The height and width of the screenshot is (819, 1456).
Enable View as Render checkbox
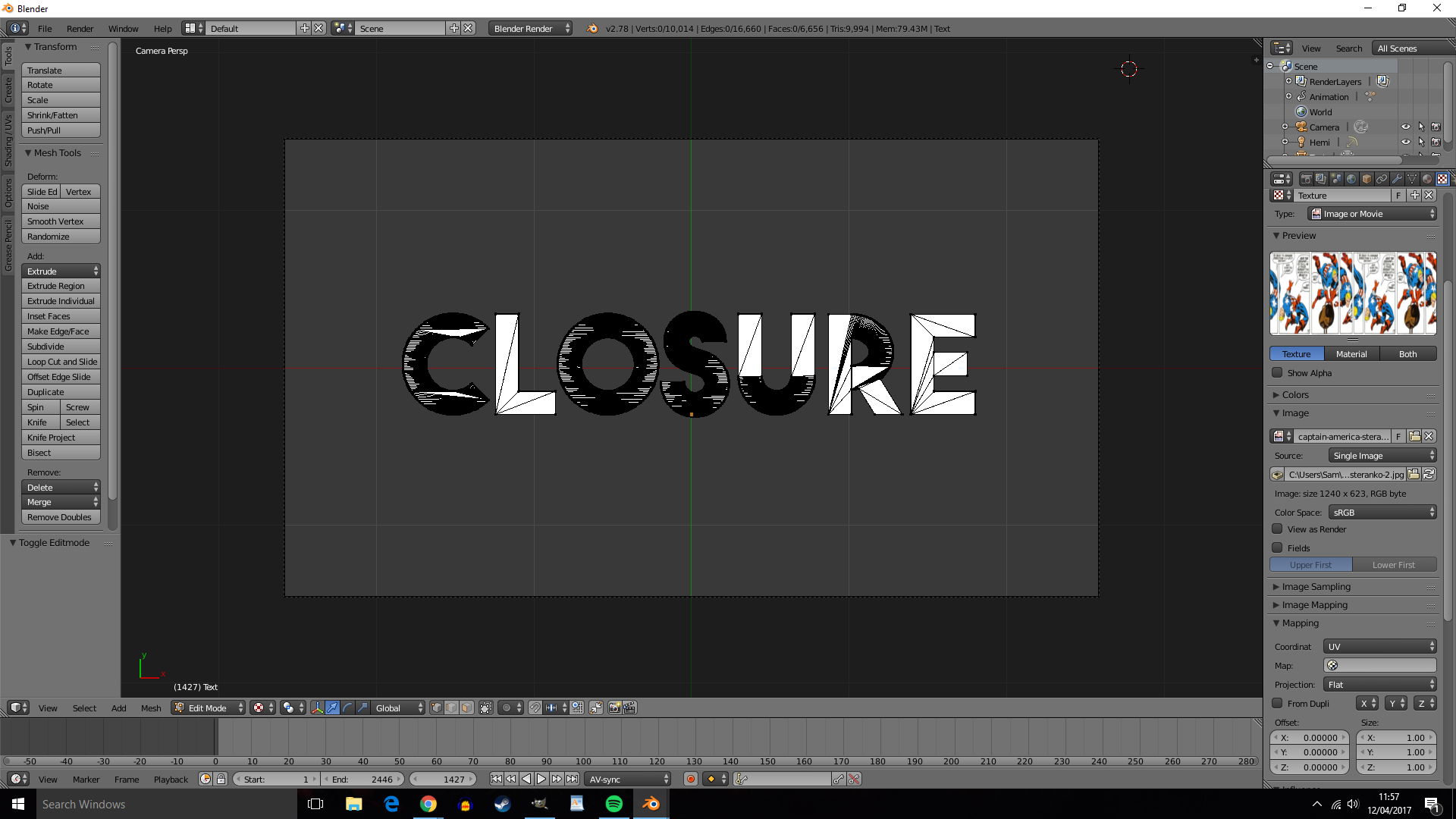tap(1278, 528)
